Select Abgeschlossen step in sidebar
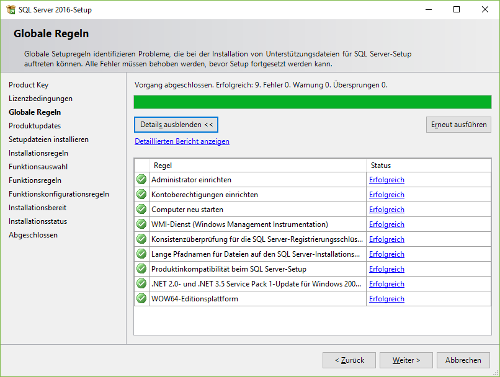The width and height of the screenshot is (500, 377). pyautogui.click(x=33, y=235)
